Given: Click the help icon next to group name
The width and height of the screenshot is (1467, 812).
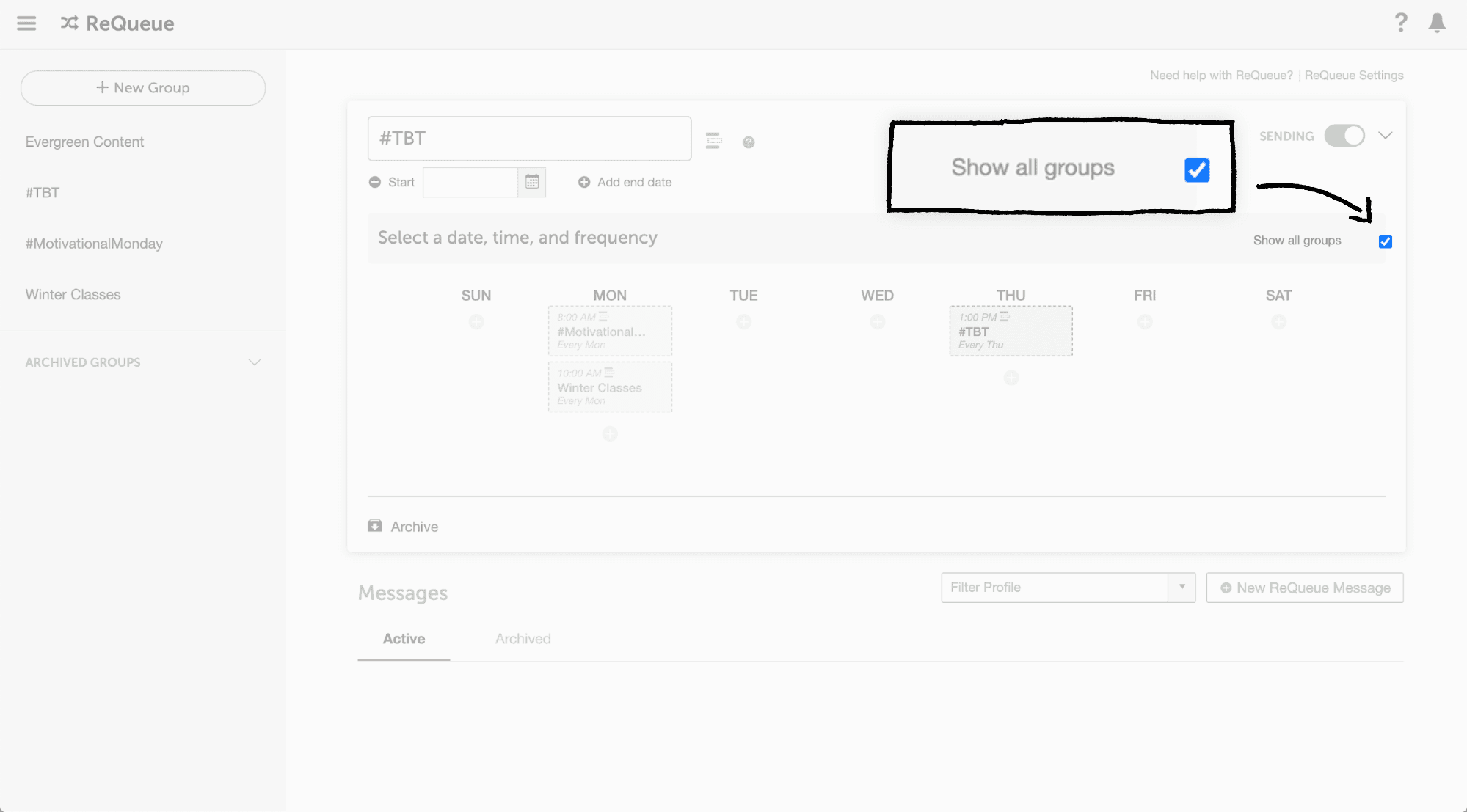Looking at the screenshot, I should pyautogui.click(x=749, y=142).
